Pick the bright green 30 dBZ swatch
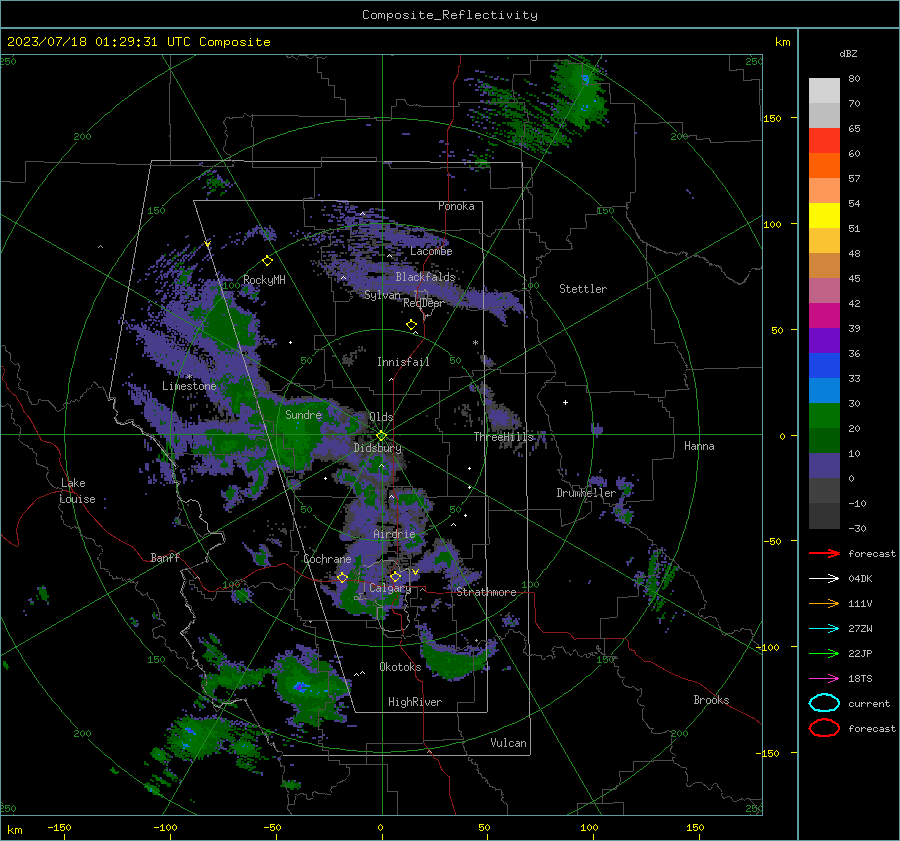This screenshot has width=900, height=841. [824, 415]
